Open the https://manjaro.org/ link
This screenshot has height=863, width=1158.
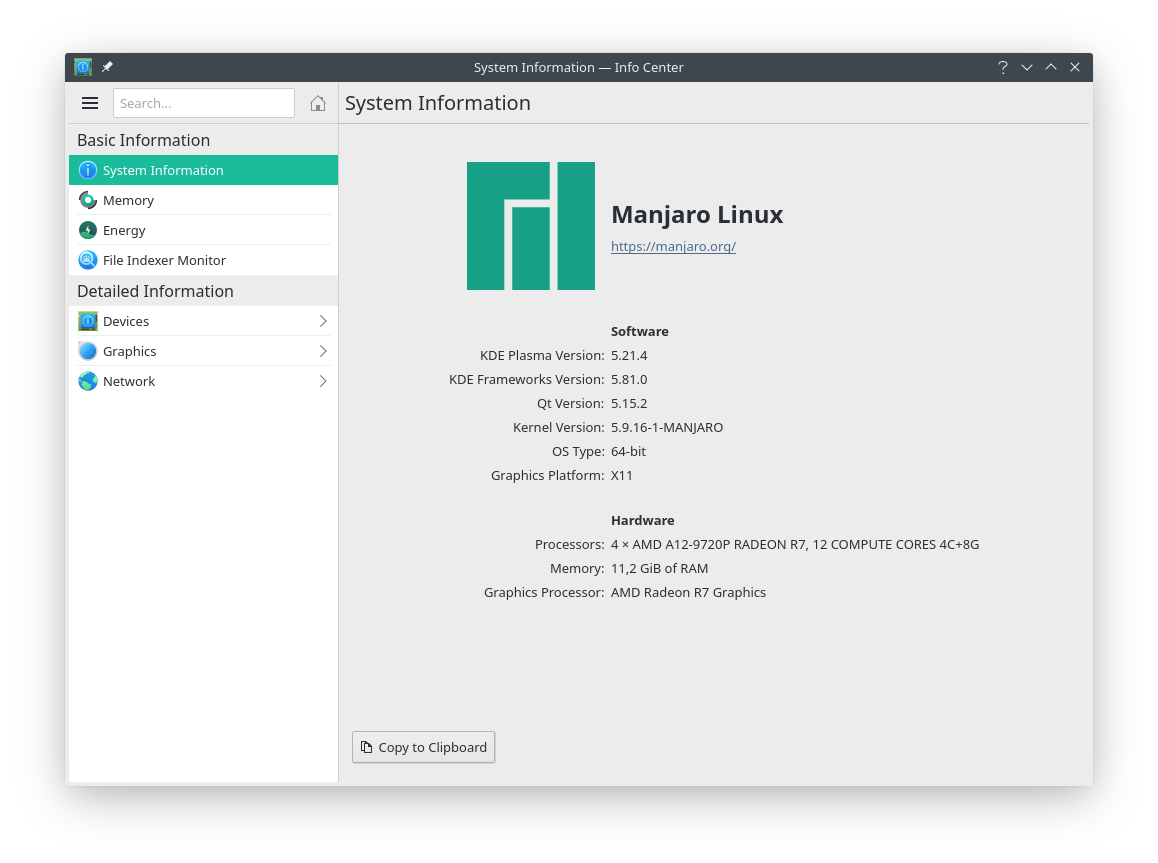tap(674, 247)
